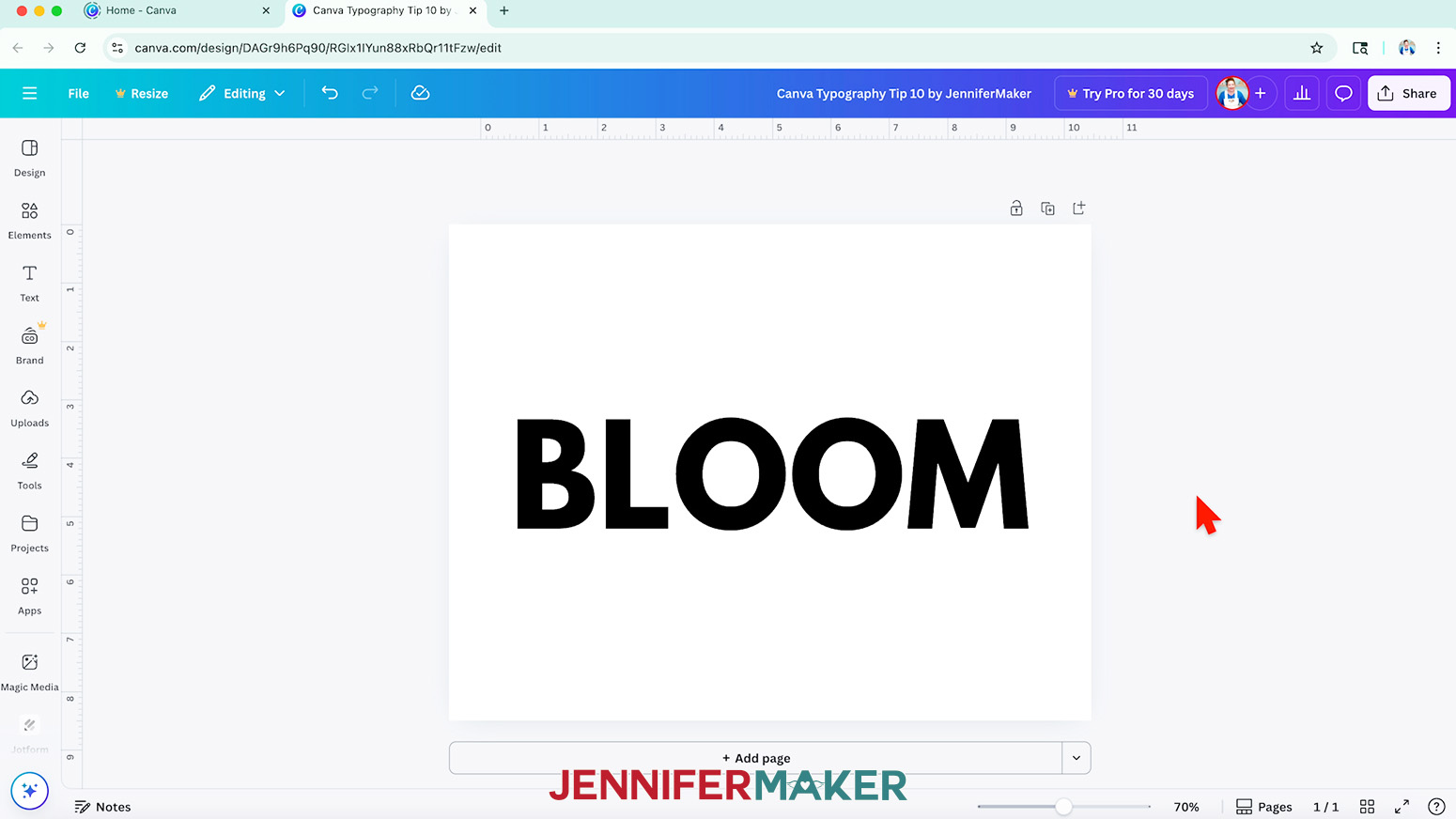
Task: Click the 70% zoom level value
Action: click(x=1186, y=807)
